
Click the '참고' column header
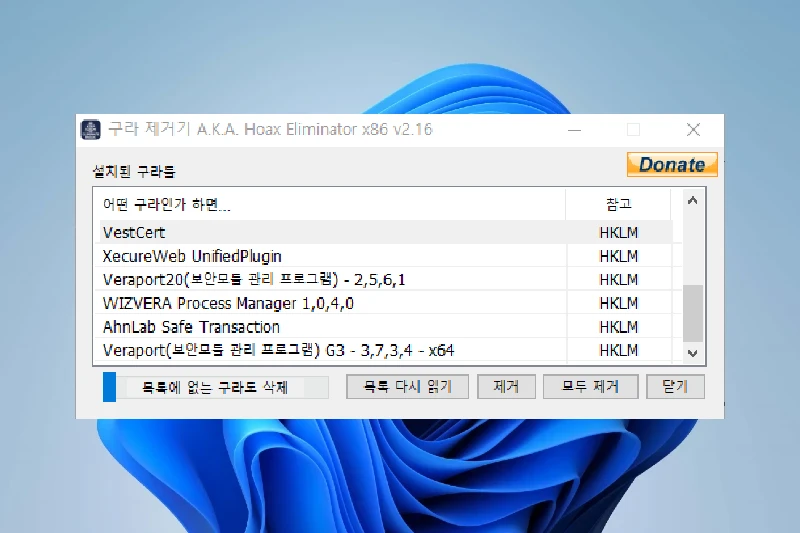point(618,205)
